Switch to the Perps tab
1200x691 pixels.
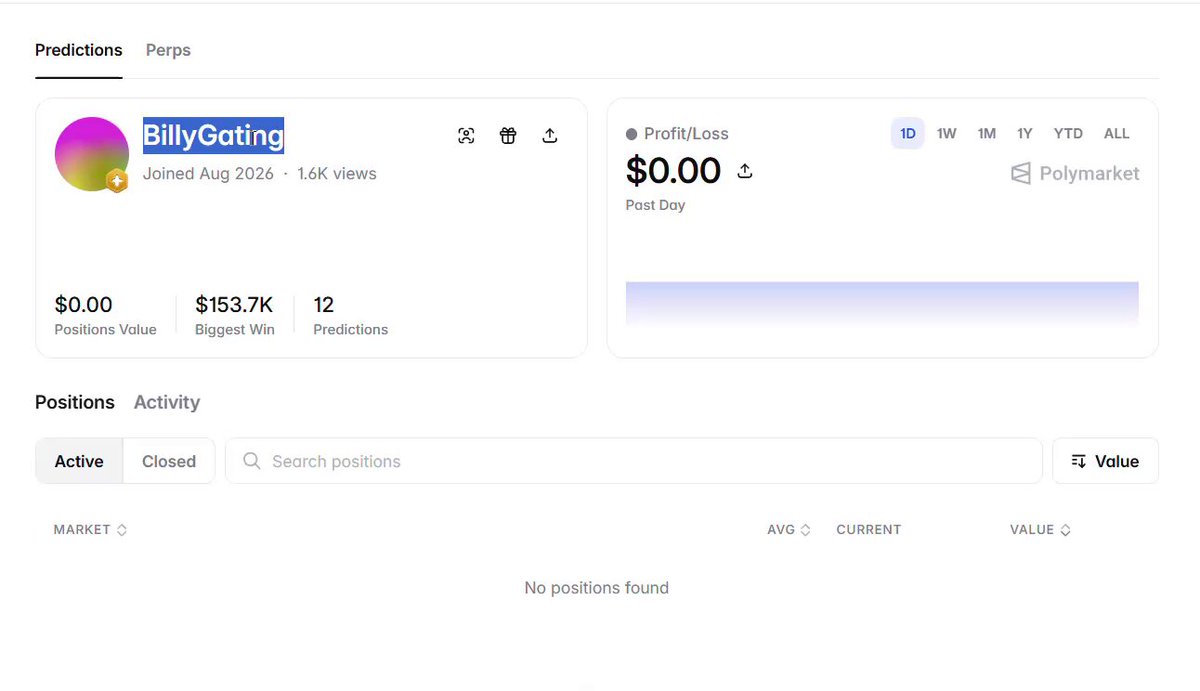168,50
